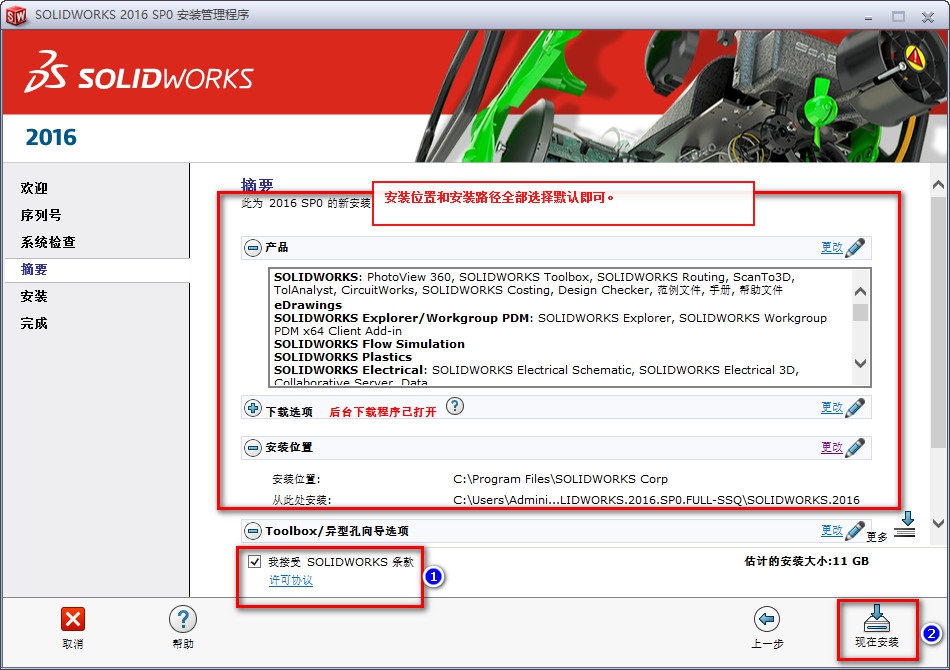This screenshot has width=950, height=670.
Task: Click the product list scrollbar thumb
Action: tap(860, 313)
